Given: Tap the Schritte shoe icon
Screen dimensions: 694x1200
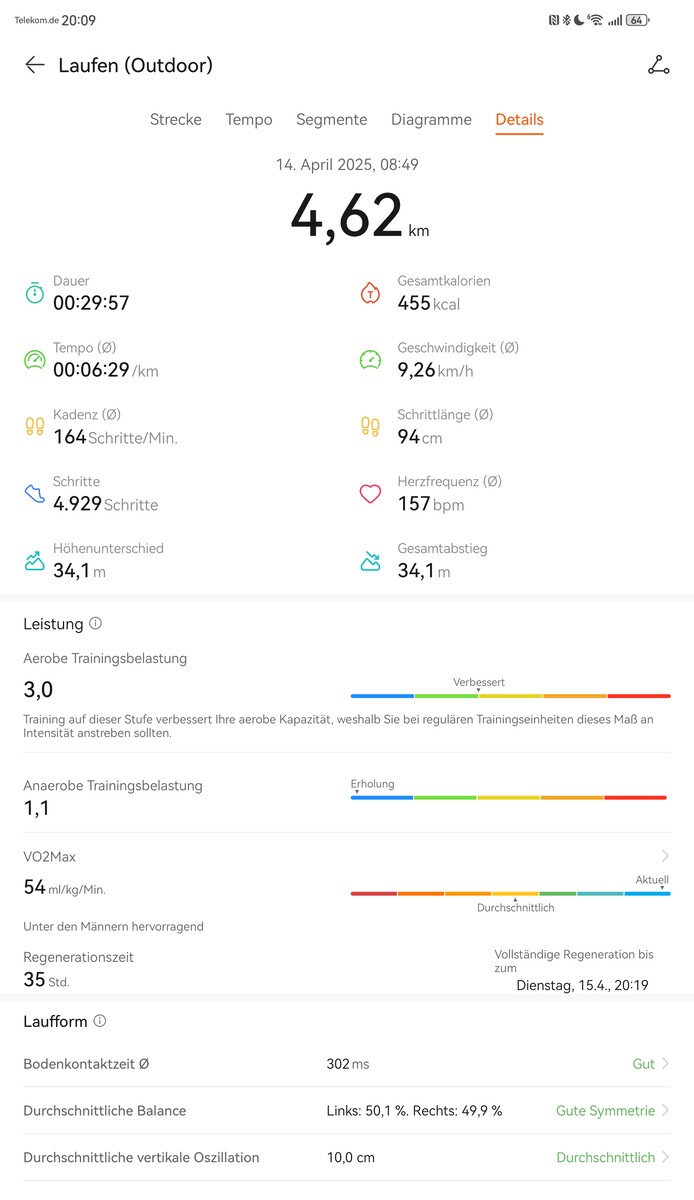Looking at the screenshot, I should click(35, 494).
